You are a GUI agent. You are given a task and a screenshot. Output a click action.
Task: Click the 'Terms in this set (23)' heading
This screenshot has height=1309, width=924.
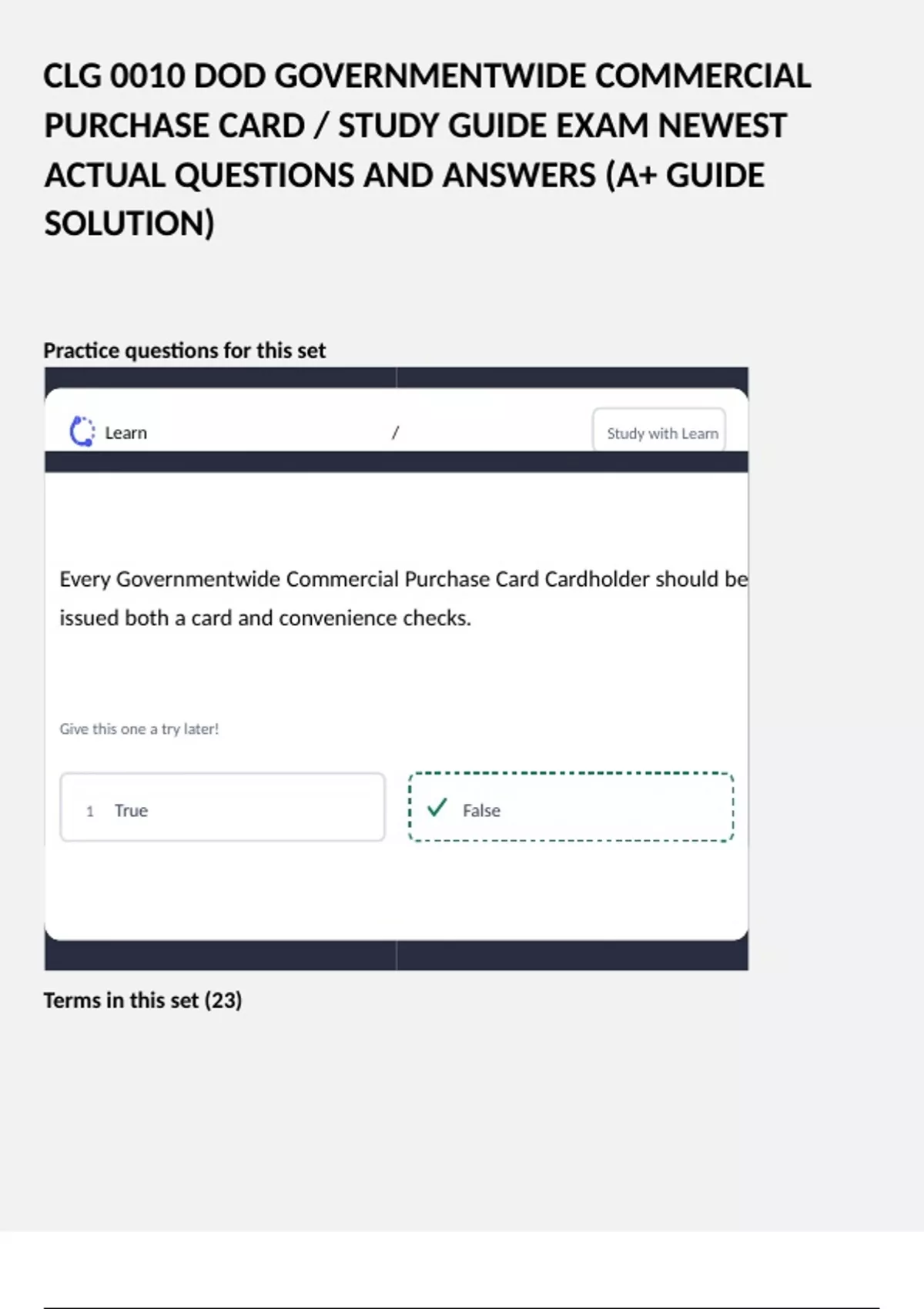[142, 1000]
